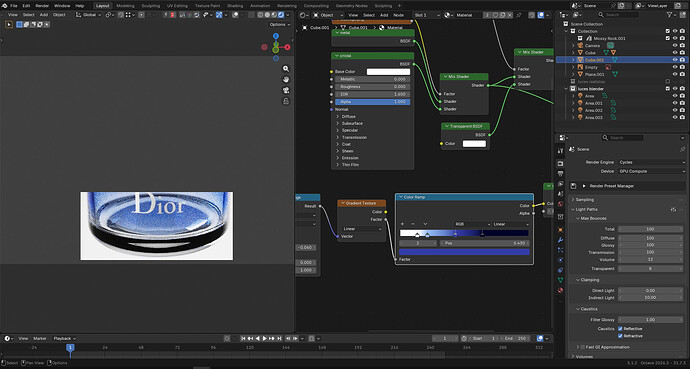Click the Color Ramp Pos value field

point(485,243)
